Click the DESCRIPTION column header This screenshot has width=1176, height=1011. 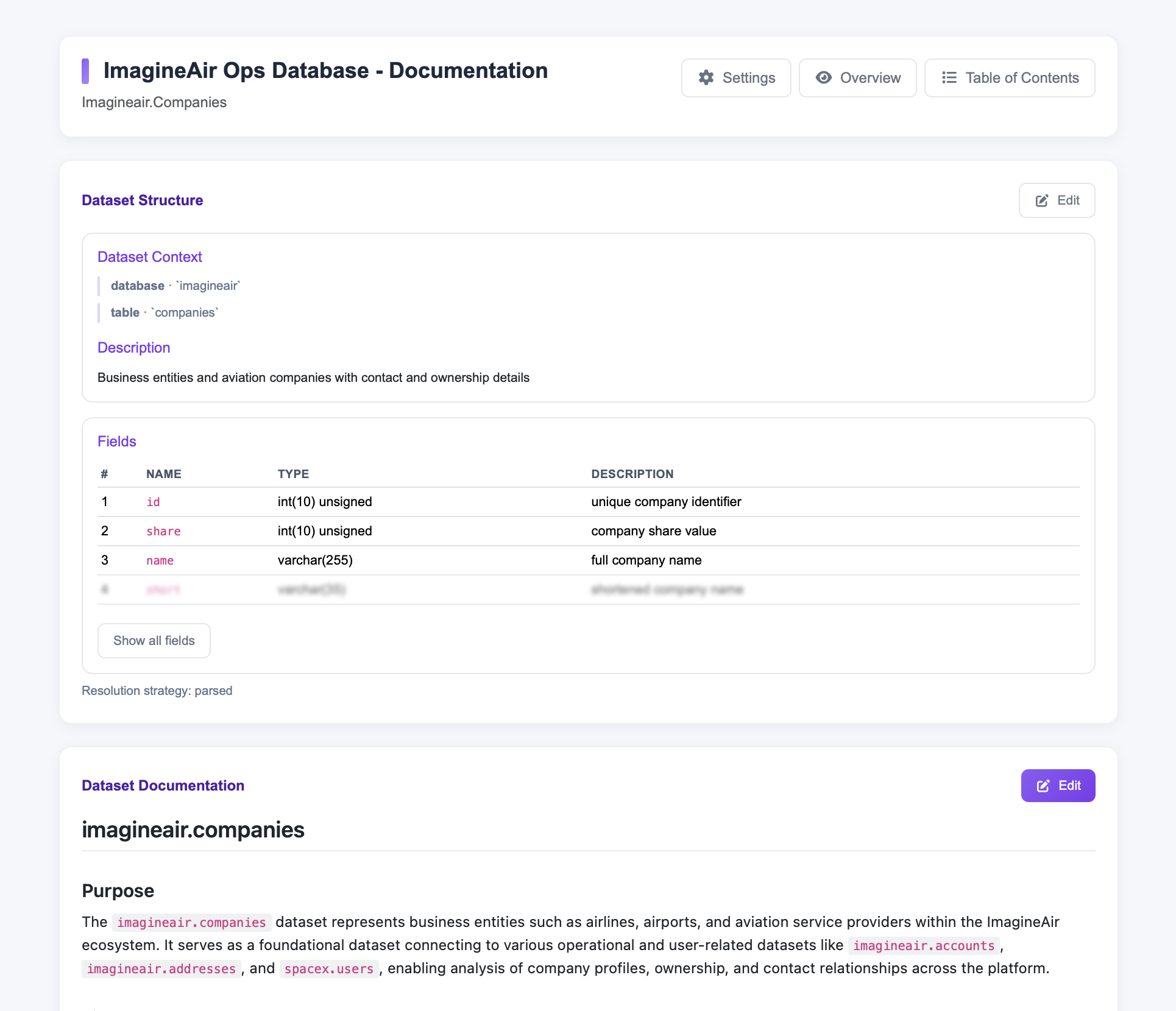632,474
